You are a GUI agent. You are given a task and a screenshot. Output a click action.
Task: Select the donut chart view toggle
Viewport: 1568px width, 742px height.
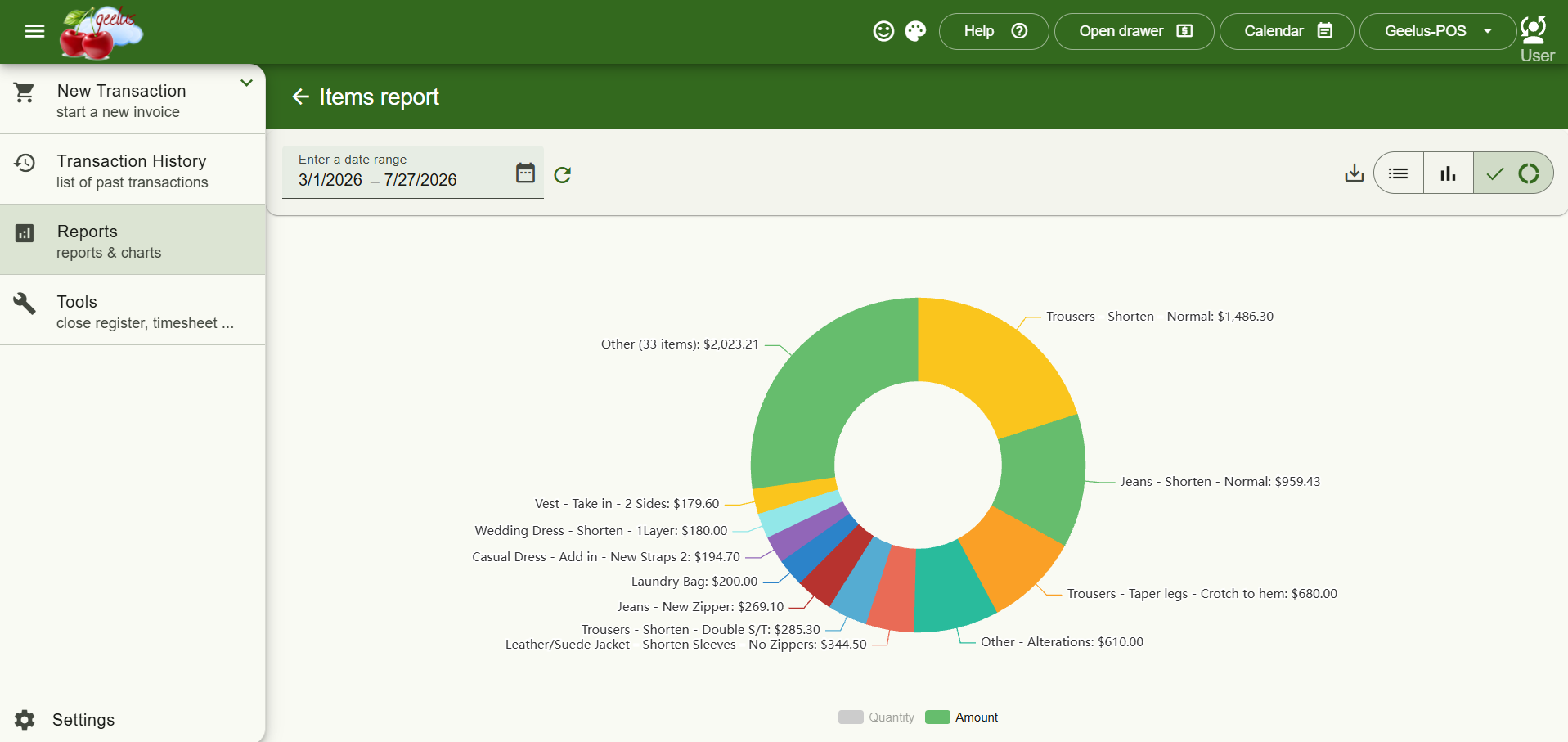[1513, 173]
